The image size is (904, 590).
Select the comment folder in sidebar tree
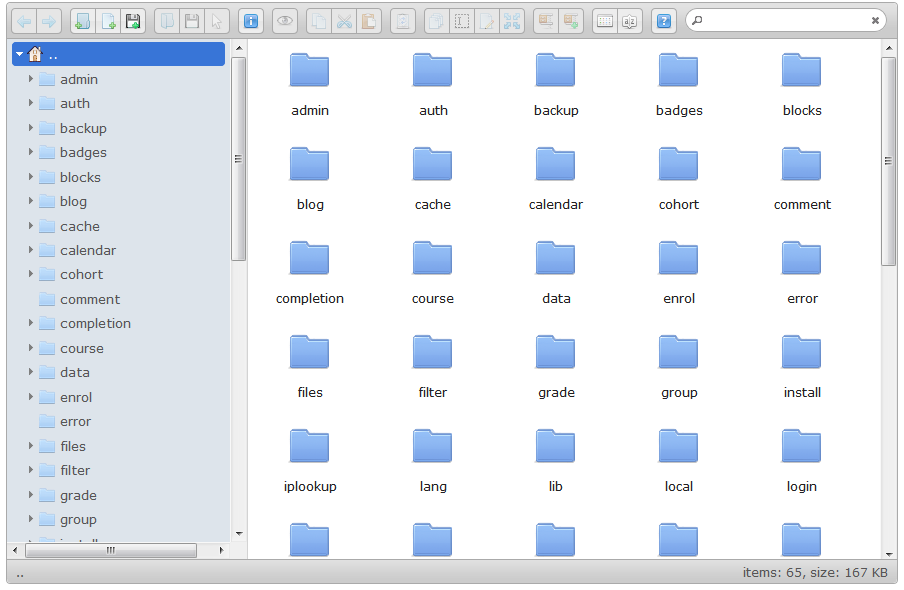(89, 299)
